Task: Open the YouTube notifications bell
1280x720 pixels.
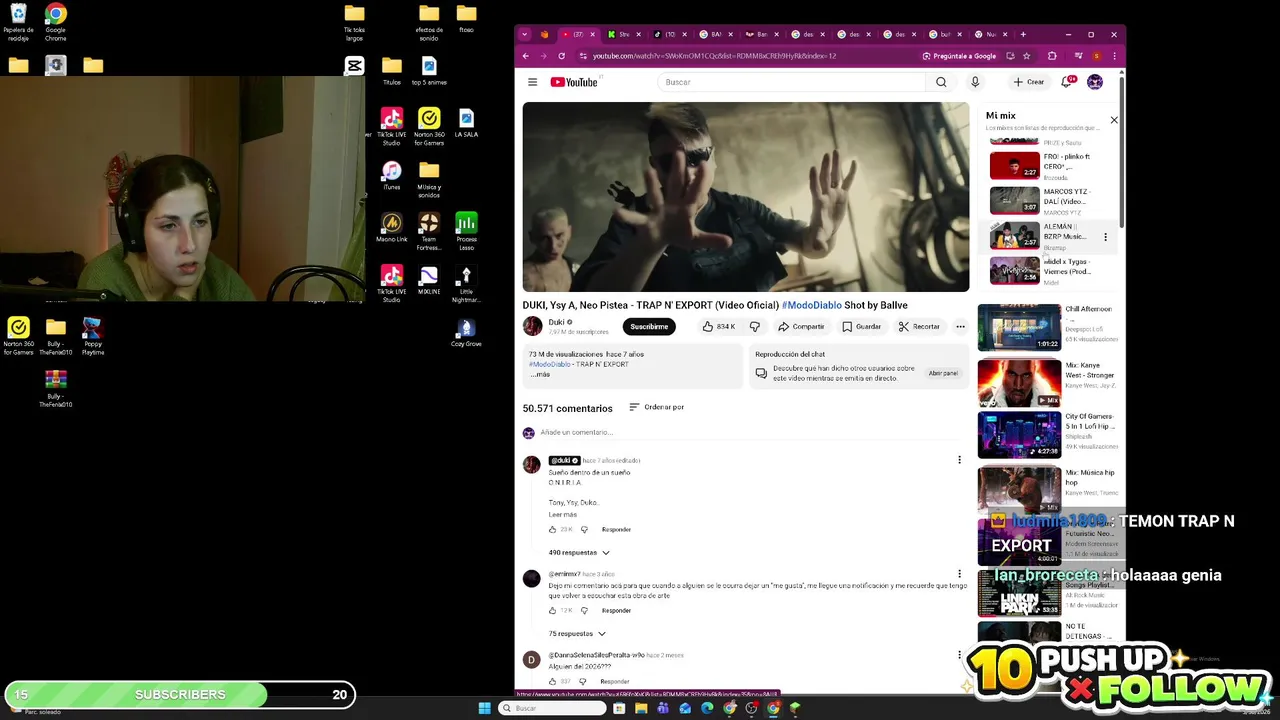Action: point(1067,82)
